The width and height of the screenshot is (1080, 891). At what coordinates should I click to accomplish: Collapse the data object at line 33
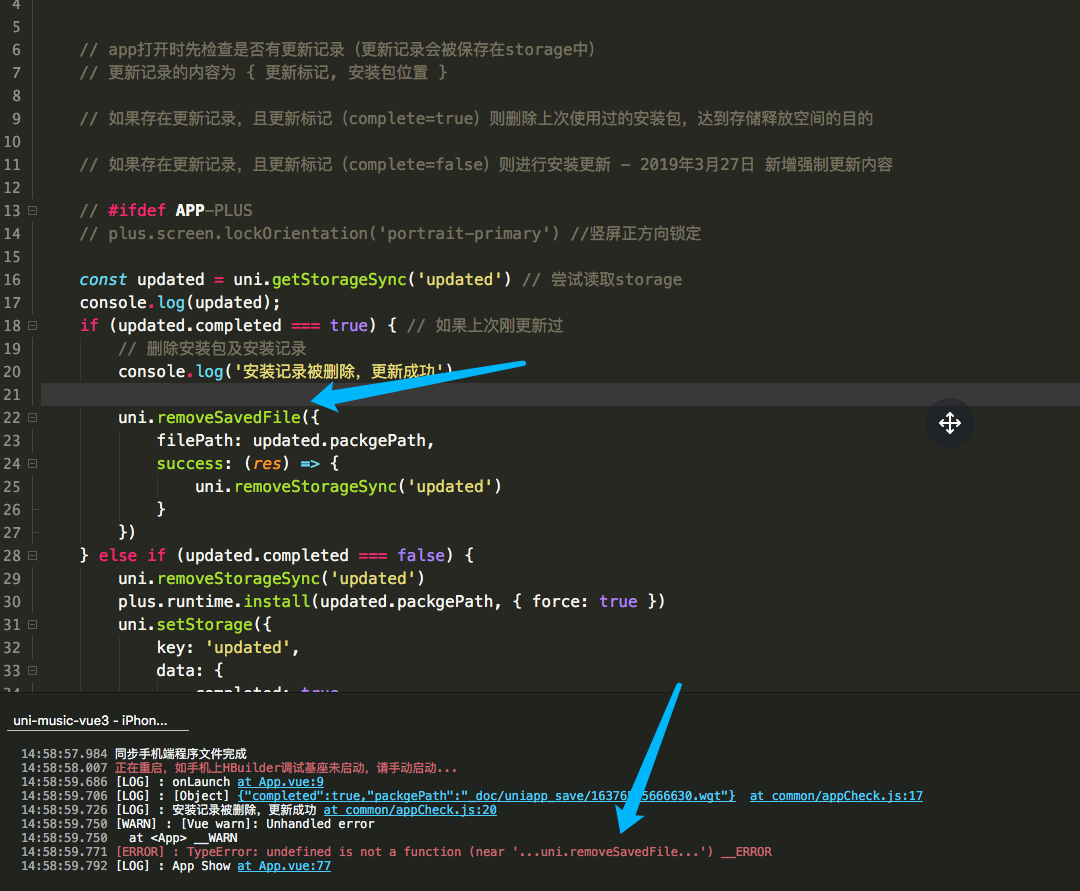click(33, 671)
